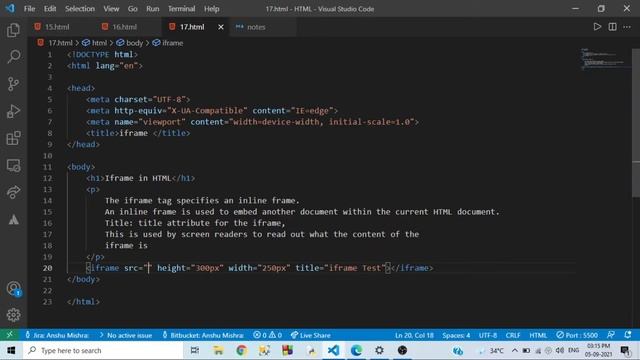The width and height of the screenshot is (640, 360).
Task: Open Microsoft Edge from taskbar
Action: click(x=356, y=351)
